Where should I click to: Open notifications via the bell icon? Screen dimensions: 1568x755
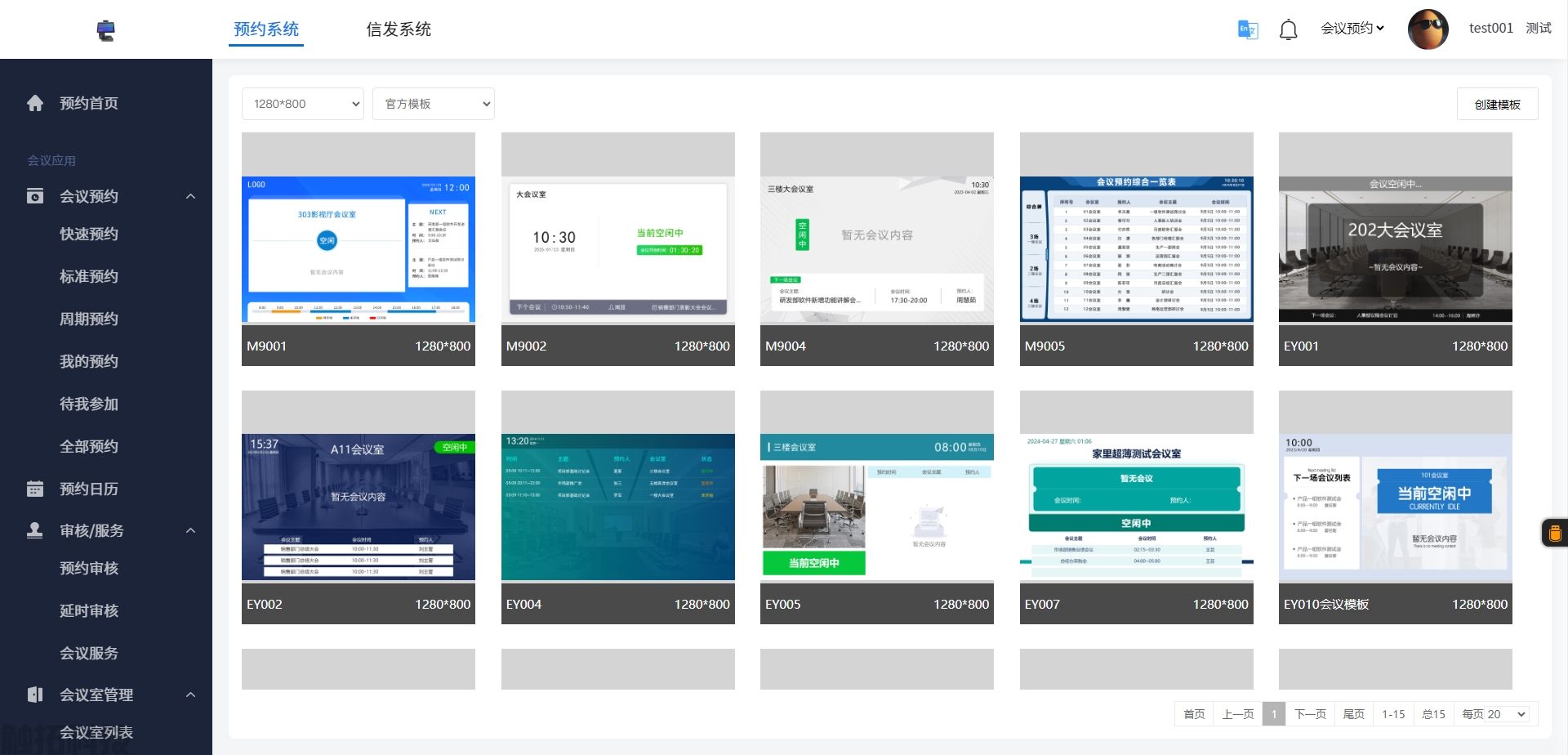tap(1288, 29)
